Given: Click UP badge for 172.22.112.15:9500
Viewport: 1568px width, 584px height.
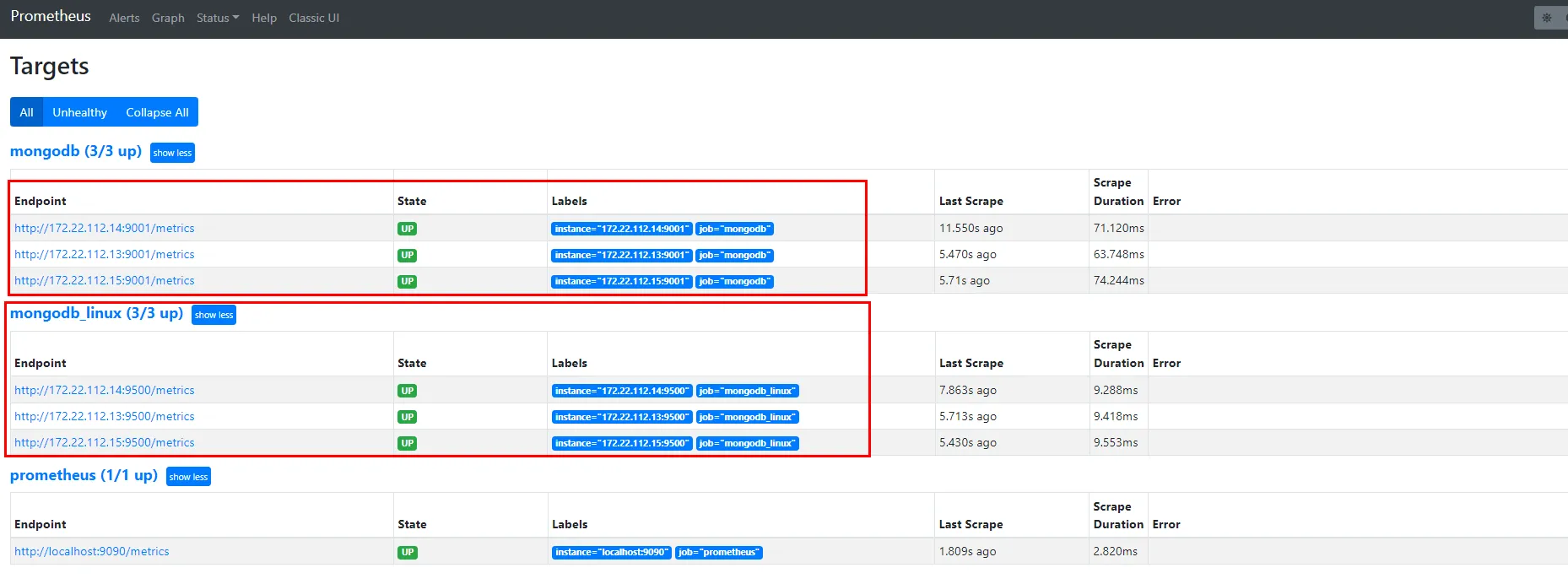Looking at the screenshot, I should 408,443.
